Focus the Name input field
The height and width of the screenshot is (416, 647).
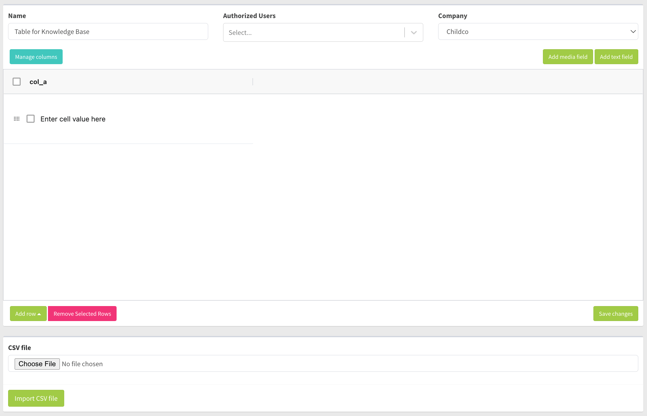[108, 32]
